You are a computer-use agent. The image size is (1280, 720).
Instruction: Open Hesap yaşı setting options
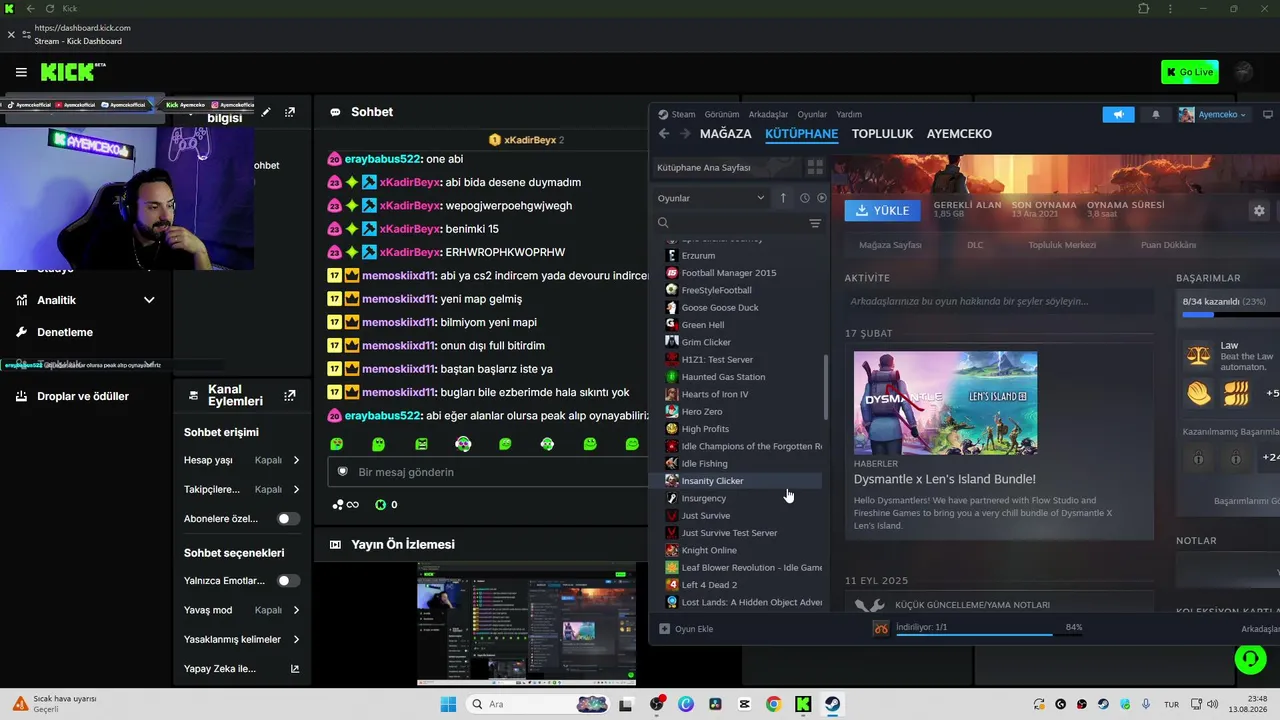[242, 460]
